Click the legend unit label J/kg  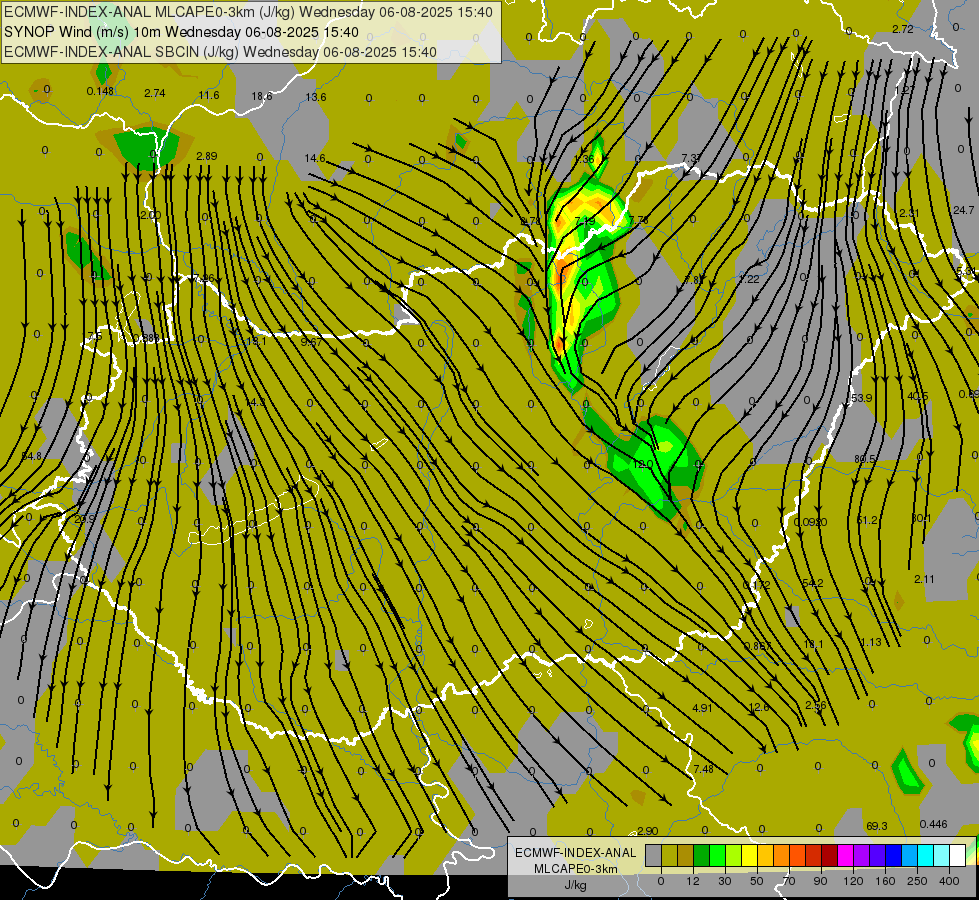pos(575,885)
